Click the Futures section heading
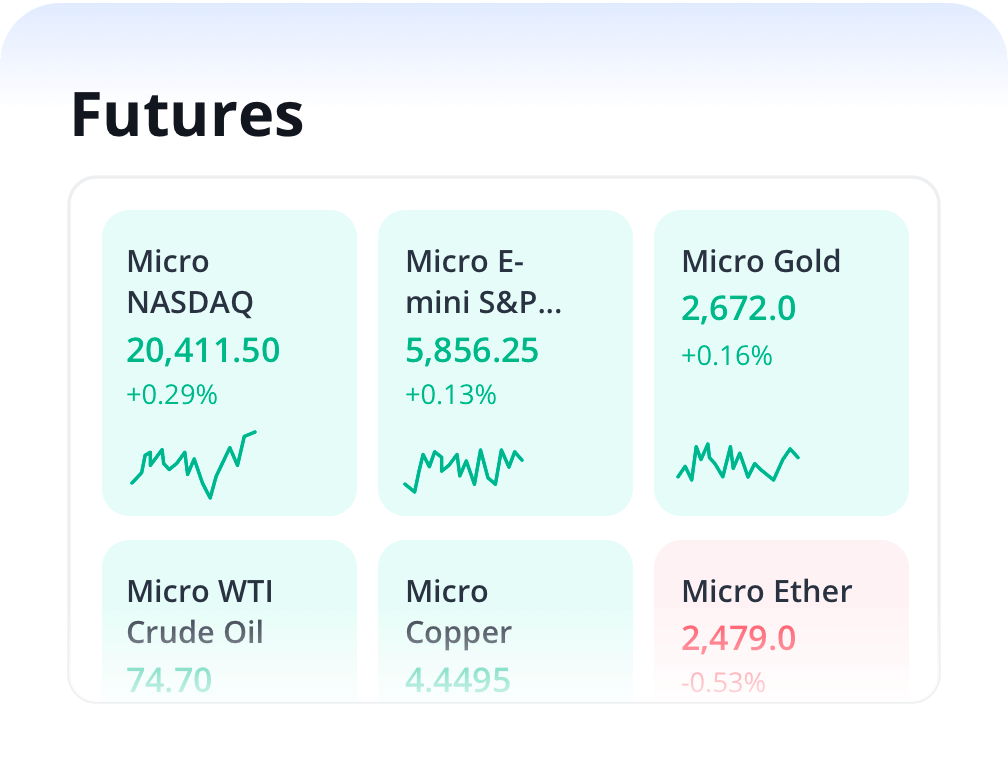The image size is (1008, 771). click(187, 114)
